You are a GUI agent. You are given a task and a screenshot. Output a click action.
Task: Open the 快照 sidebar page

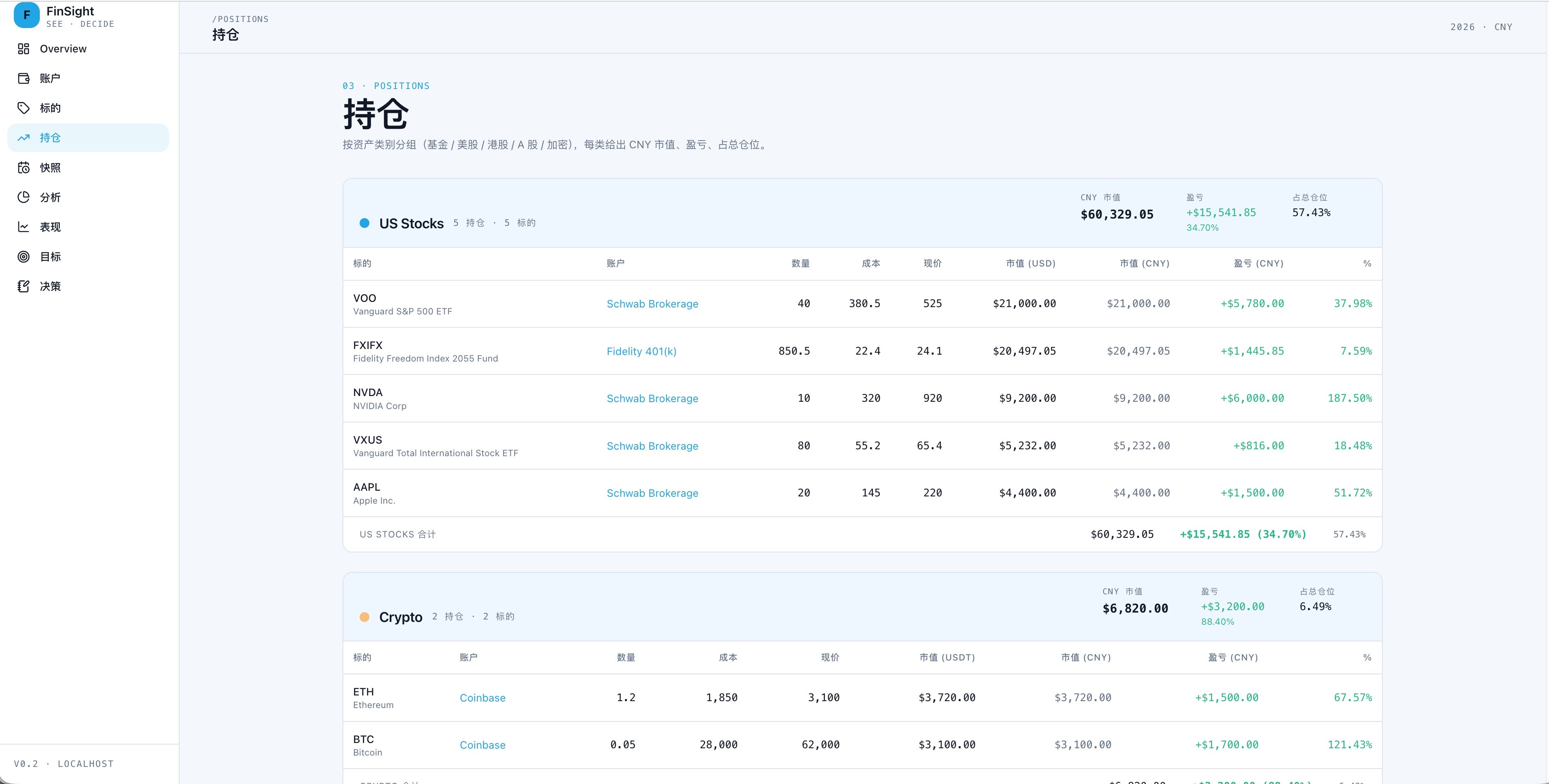pyautogui.click(x=89, y=168)
